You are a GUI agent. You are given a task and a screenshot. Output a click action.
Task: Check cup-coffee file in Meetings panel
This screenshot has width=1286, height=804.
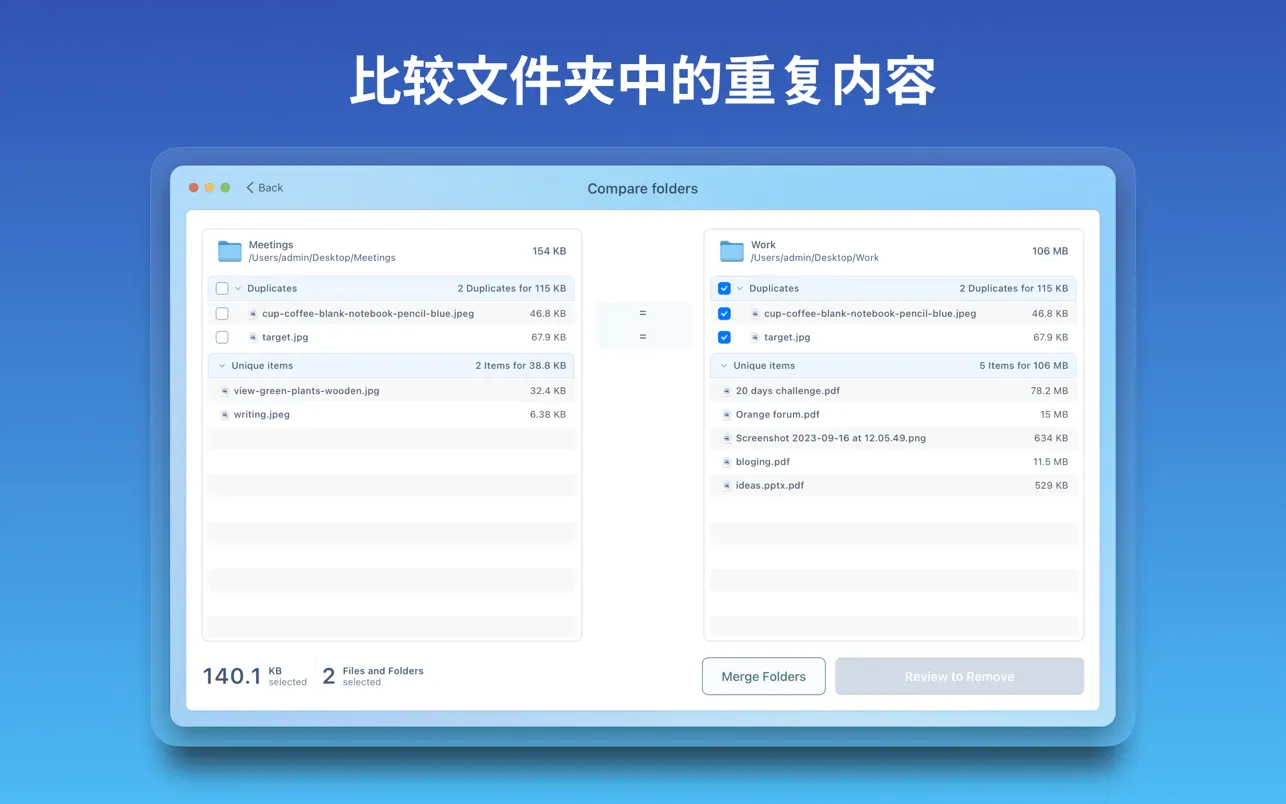click(222, 313)
